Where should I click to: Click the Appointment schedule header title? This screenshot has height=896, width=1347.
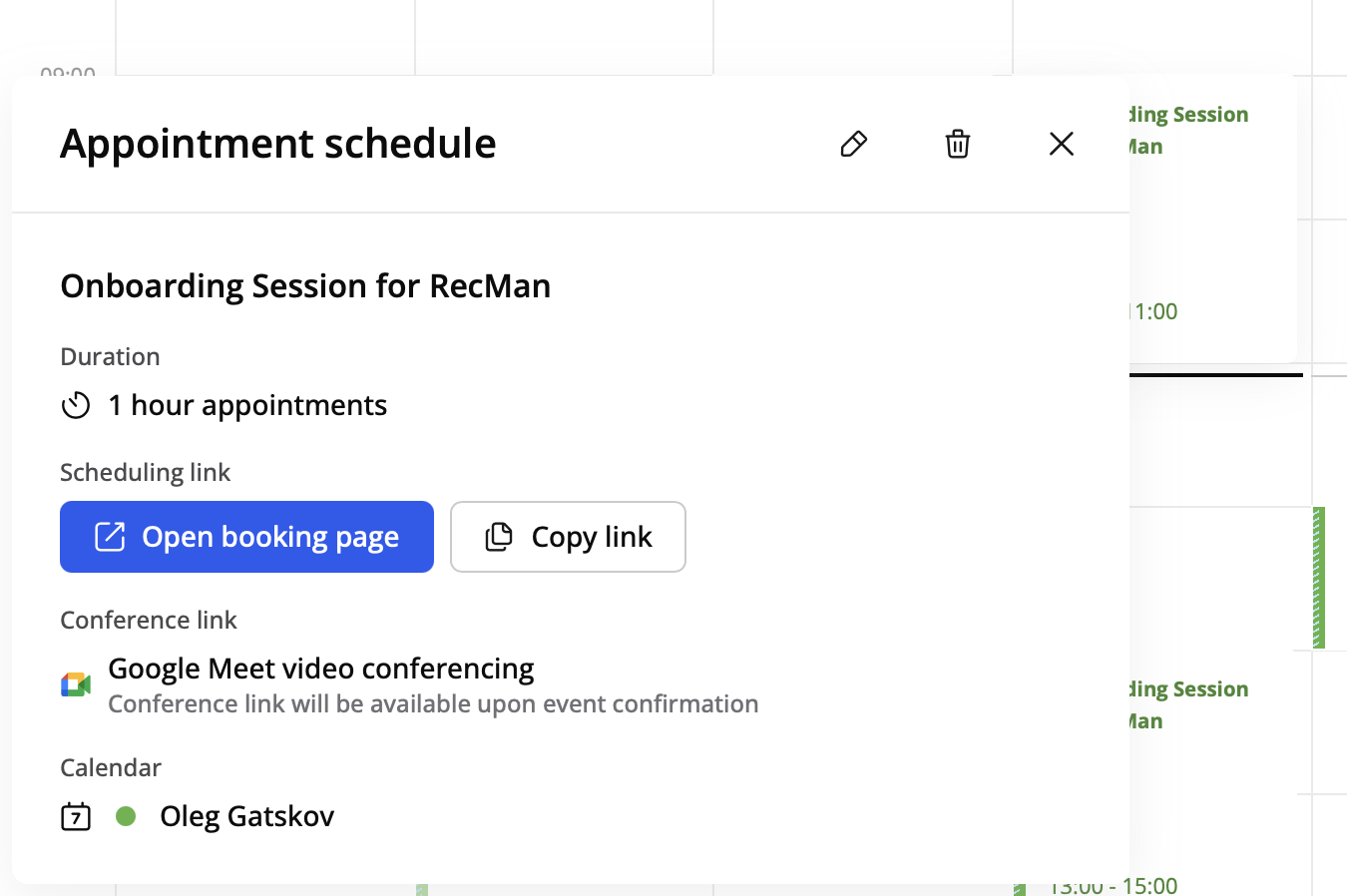[x=277, y=144]
